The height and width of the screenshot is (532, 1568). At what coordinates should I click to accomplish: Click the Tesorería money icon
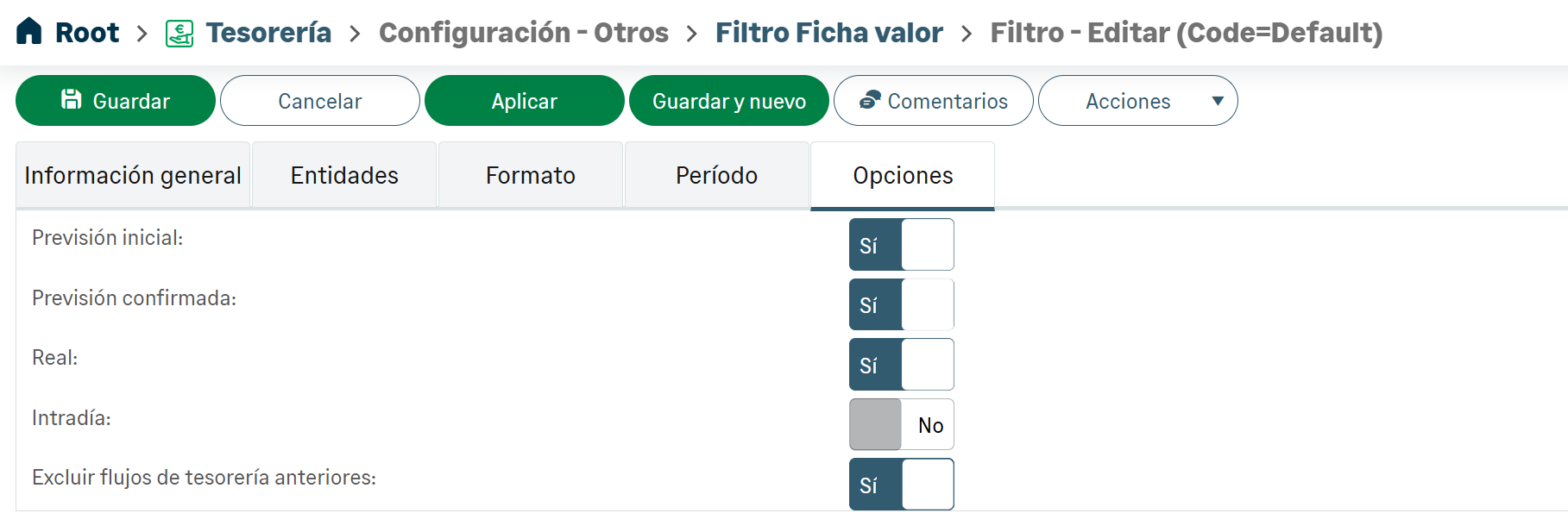[x=179, y=34]
